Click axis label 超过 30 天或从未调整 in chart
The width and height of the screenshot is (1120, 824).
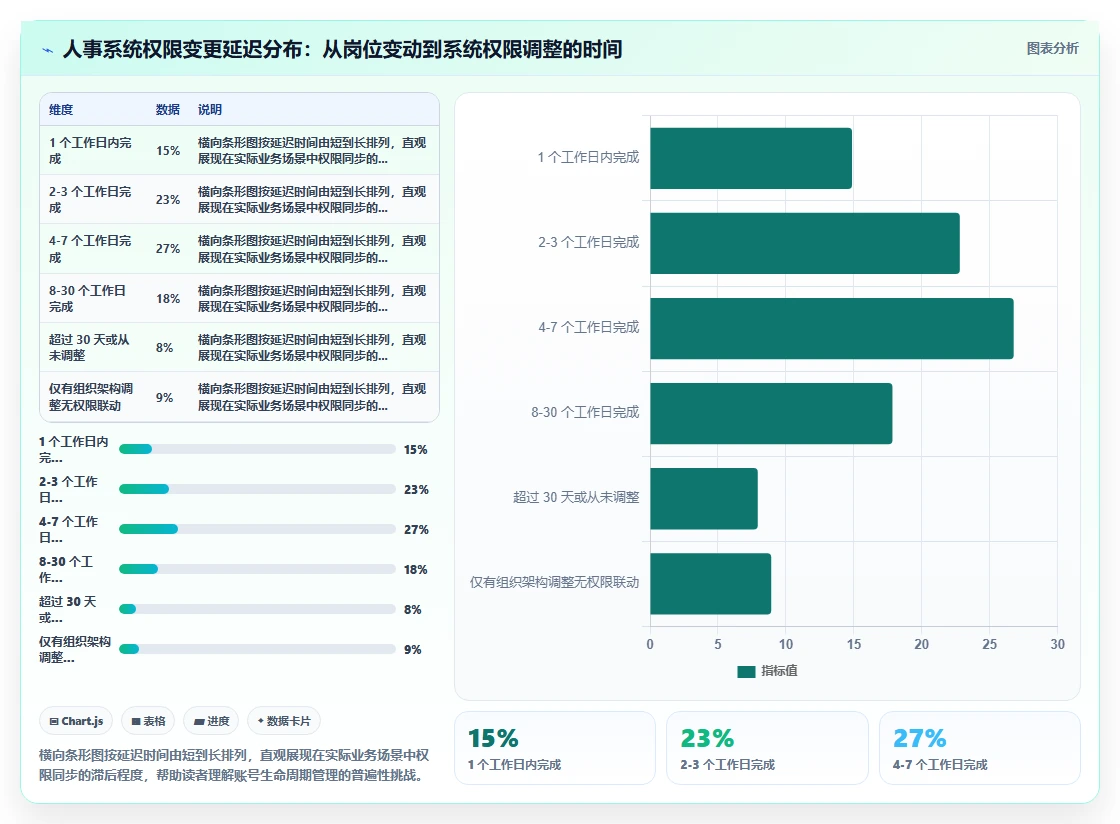pos(576,497)
